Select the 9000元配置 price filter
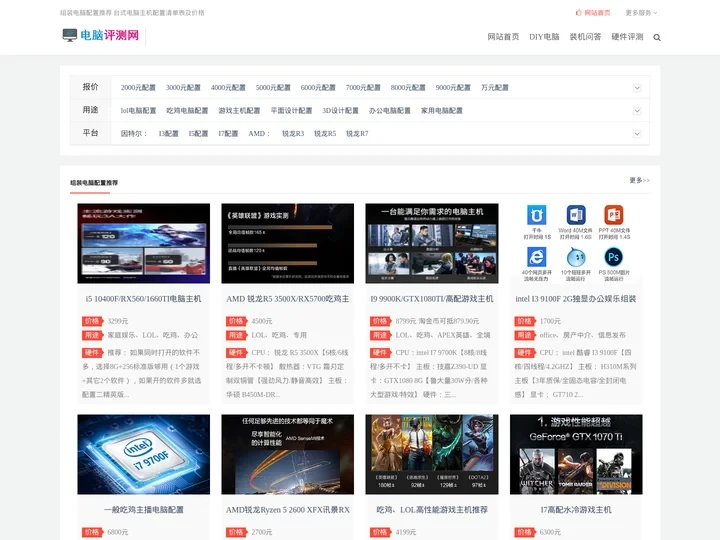 click(453, 88)
